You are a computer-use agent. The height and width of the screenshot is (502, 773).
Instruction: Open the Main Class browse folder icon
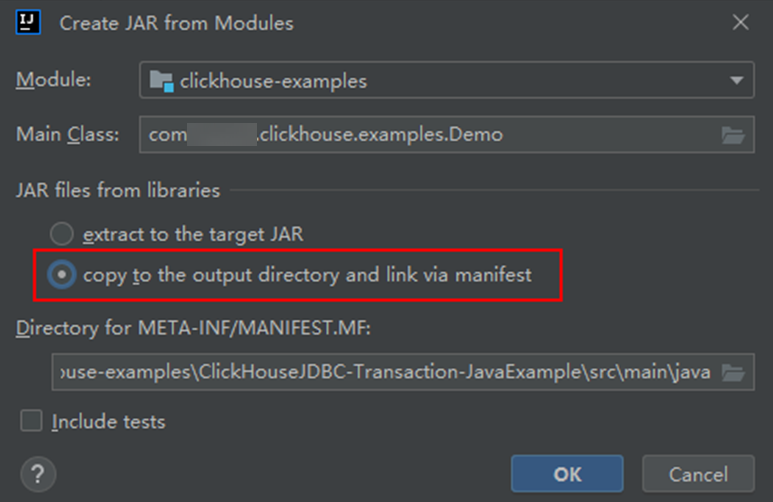pos(733,135)
